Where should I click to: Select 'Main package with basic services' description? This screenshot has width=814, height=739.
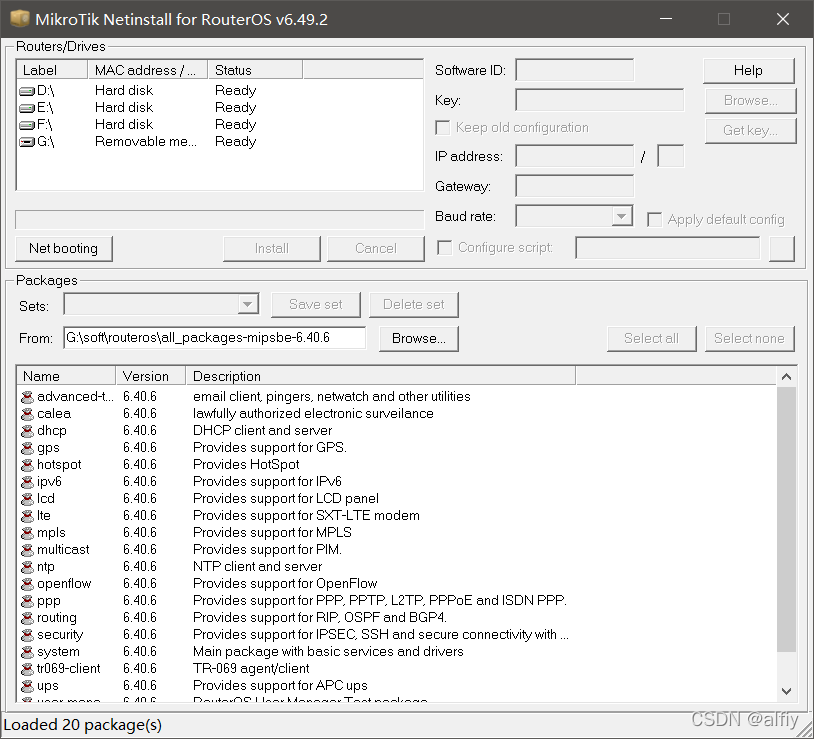(x=328, y=652)
